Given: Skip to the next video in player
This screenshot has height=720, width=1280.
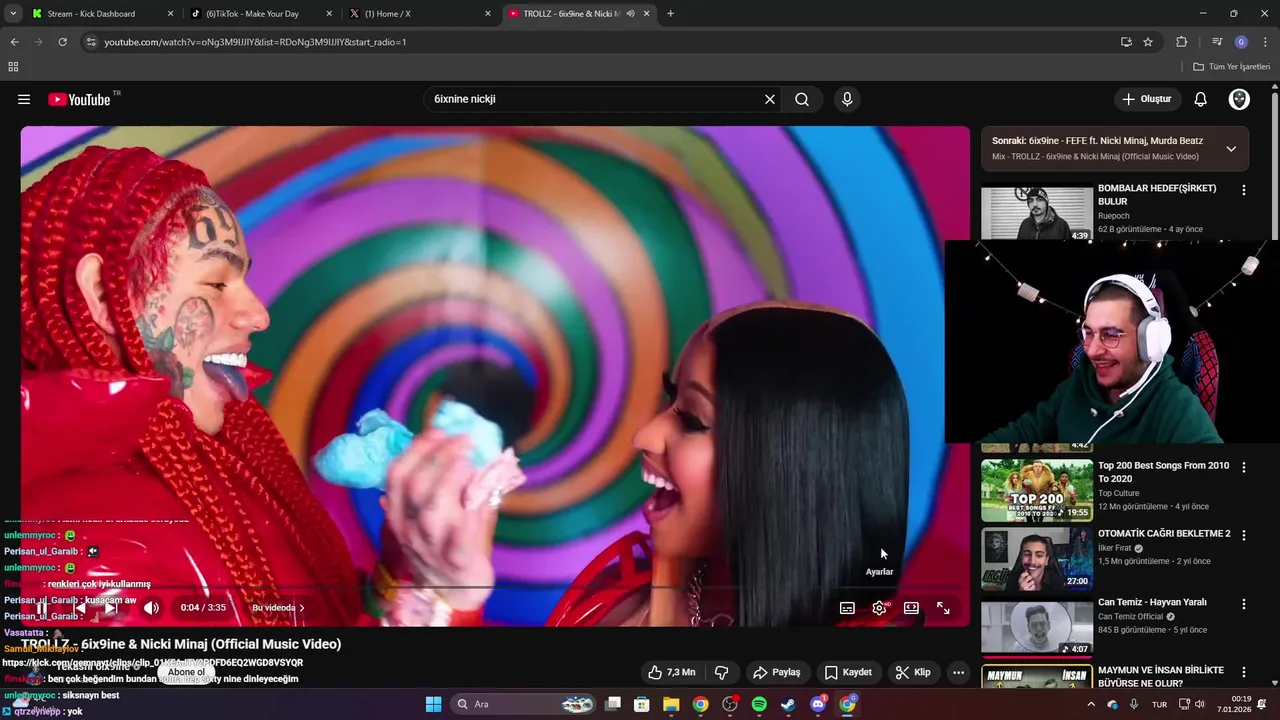Looking at the screenshot, I should point(111,607).
